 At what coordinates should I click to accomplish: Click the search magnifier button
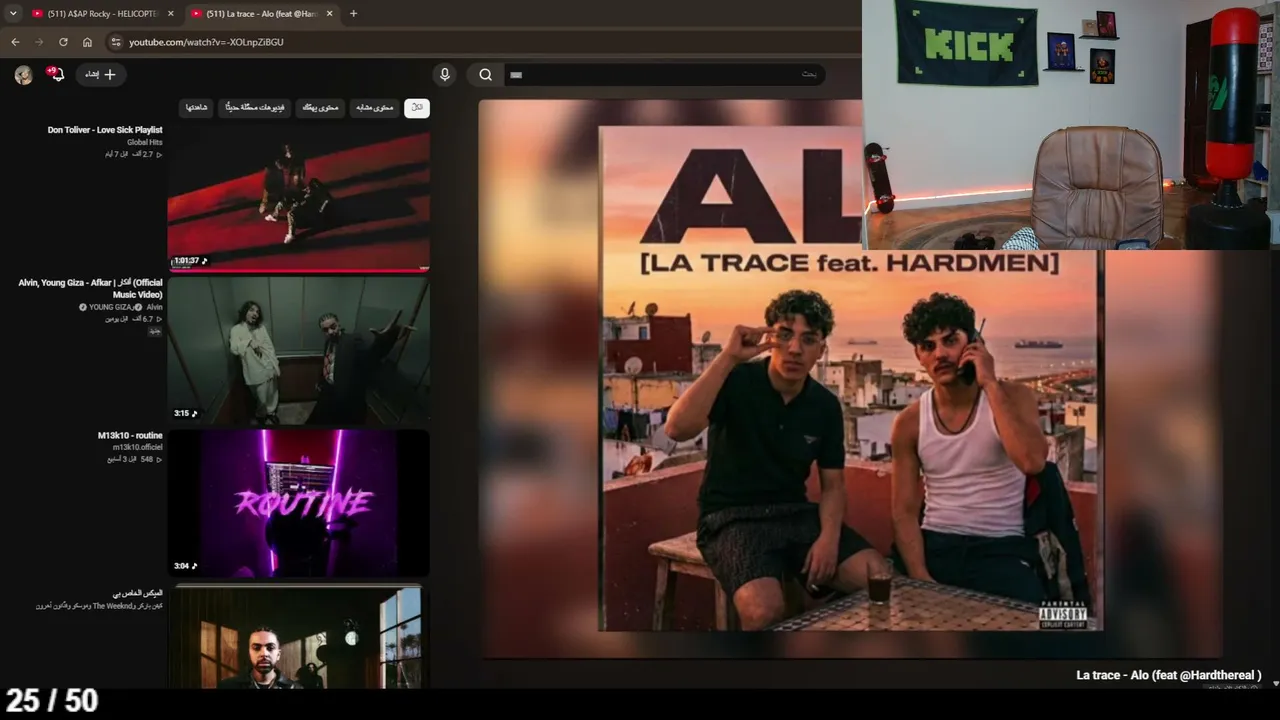point(485,74)
